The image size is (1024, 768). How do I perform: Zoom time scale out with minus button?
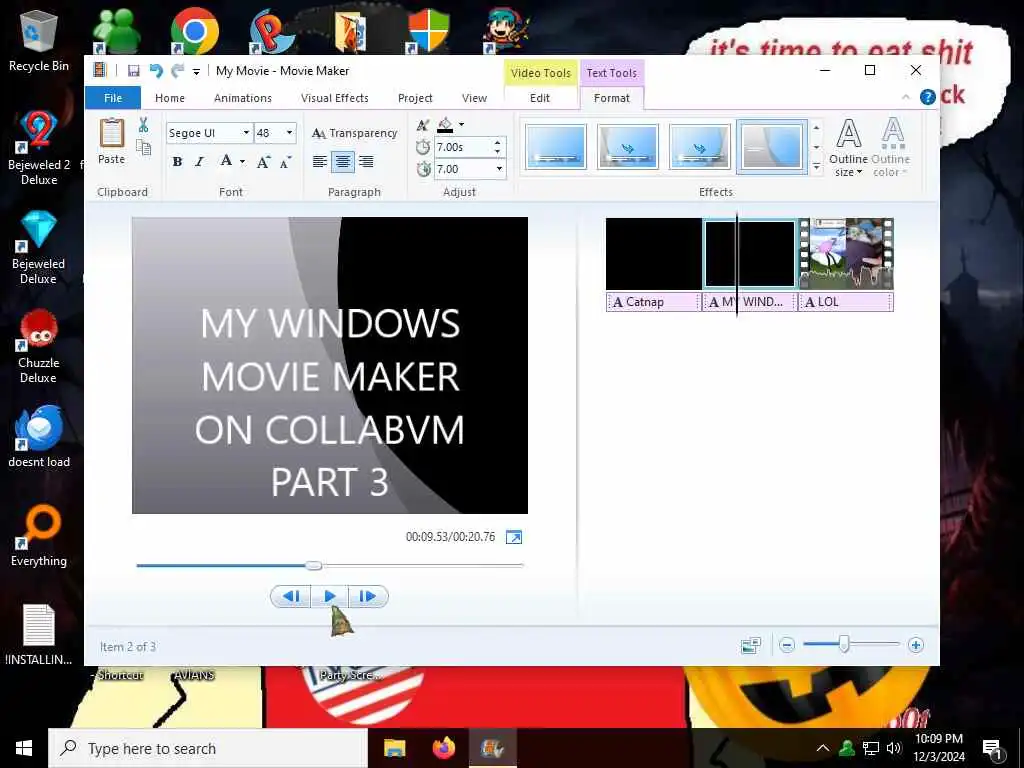click(787, 645)
